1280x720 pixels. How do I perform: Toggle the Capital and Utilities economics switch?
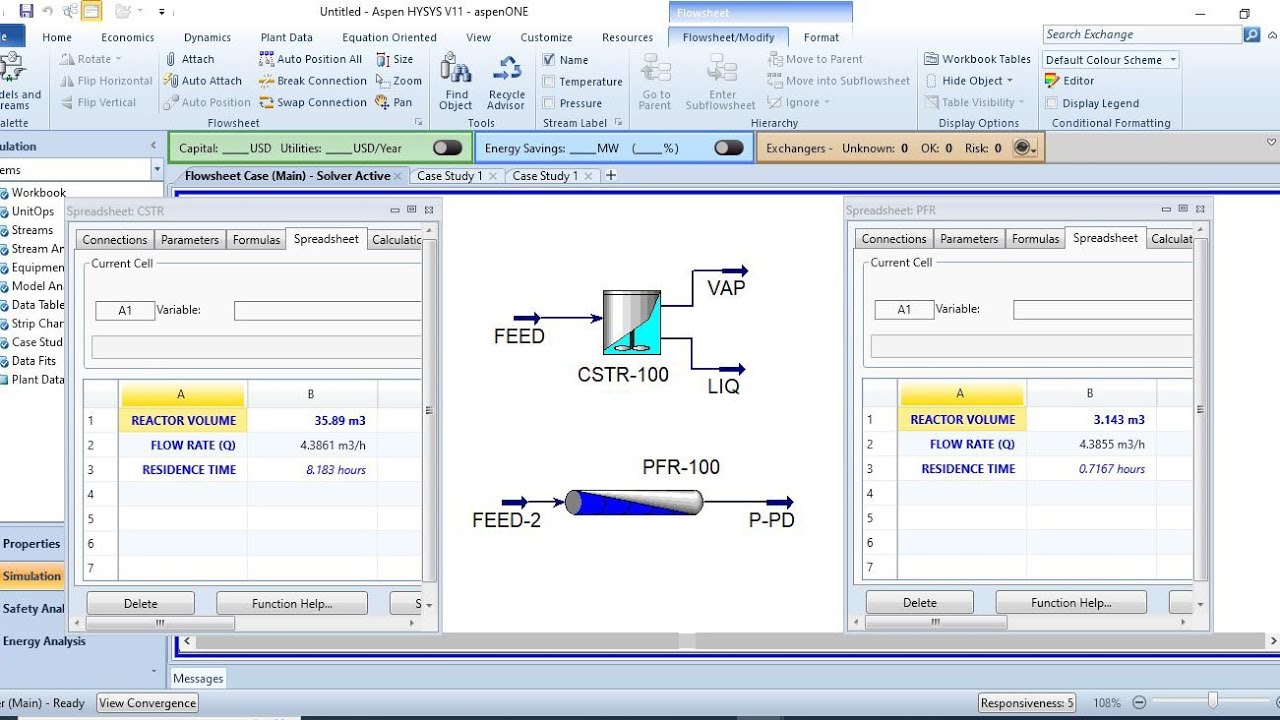click(x=448, y=148)
